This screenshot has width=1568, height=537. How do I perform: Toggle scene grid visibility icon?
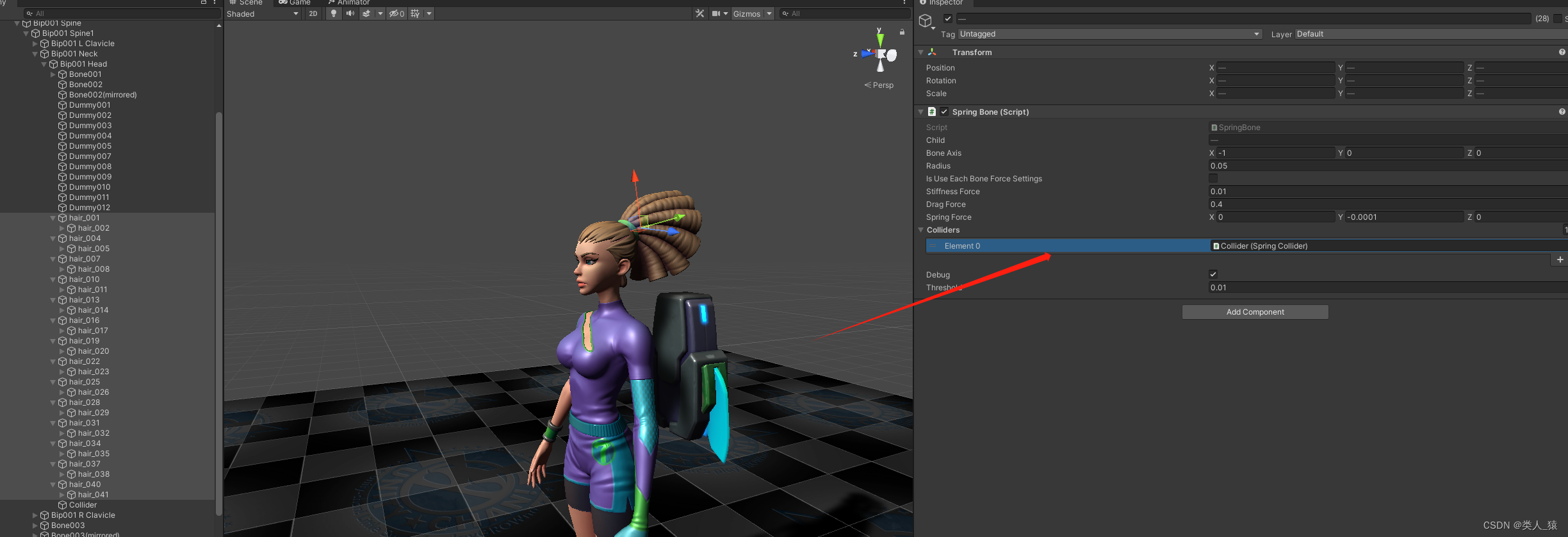click(x=415, y=13)
